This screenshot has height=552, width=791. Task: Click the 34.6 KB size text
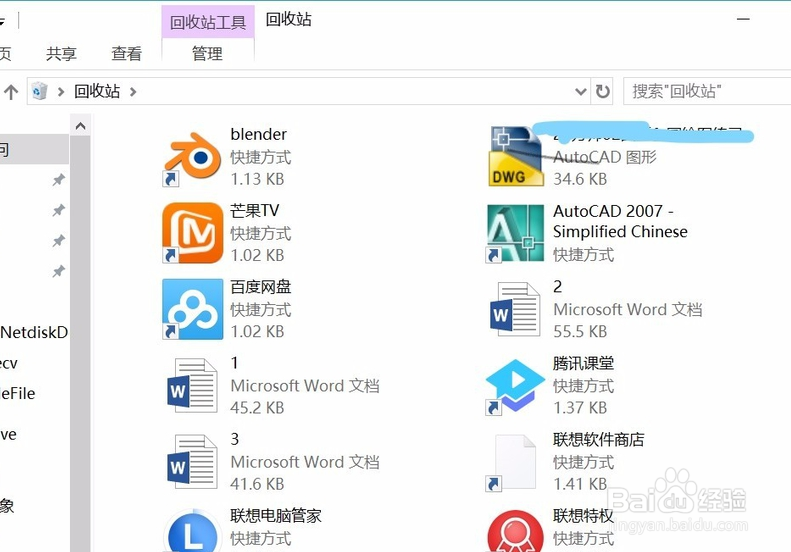click(580, 179)
